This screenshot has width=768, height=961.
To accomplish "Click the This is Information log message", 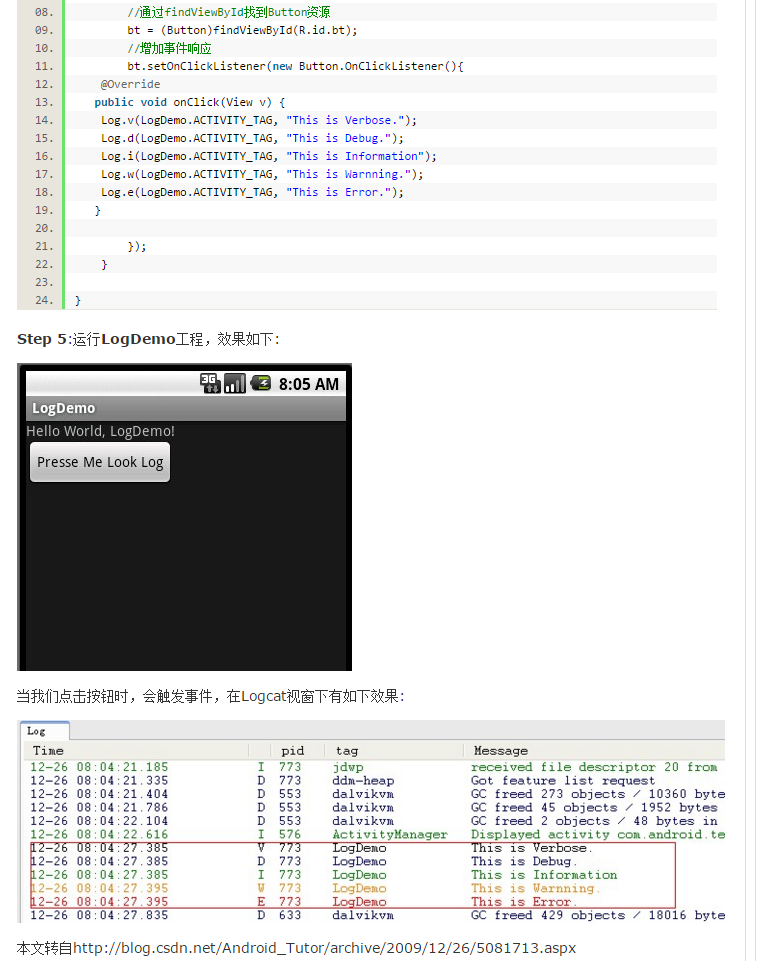I will [x=544, y=875].
